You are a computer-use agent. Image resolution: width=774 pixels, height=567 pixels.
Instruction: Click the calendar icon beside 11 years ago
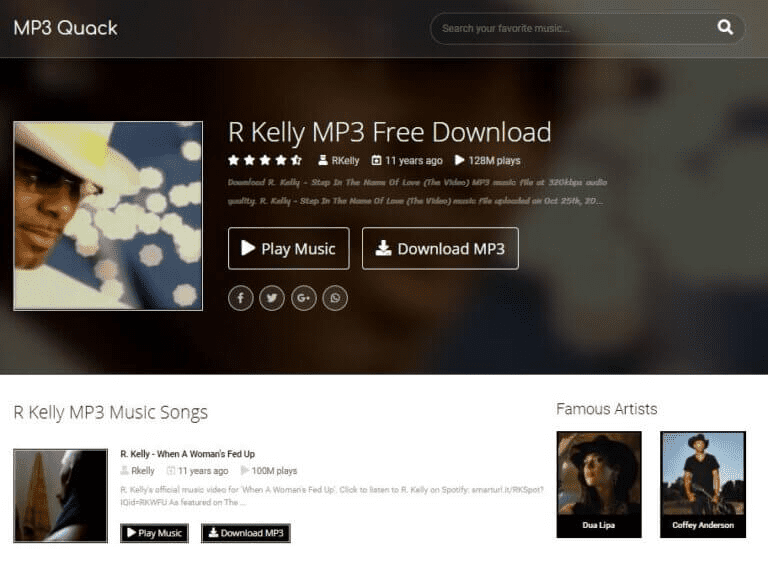coord(376,160)
